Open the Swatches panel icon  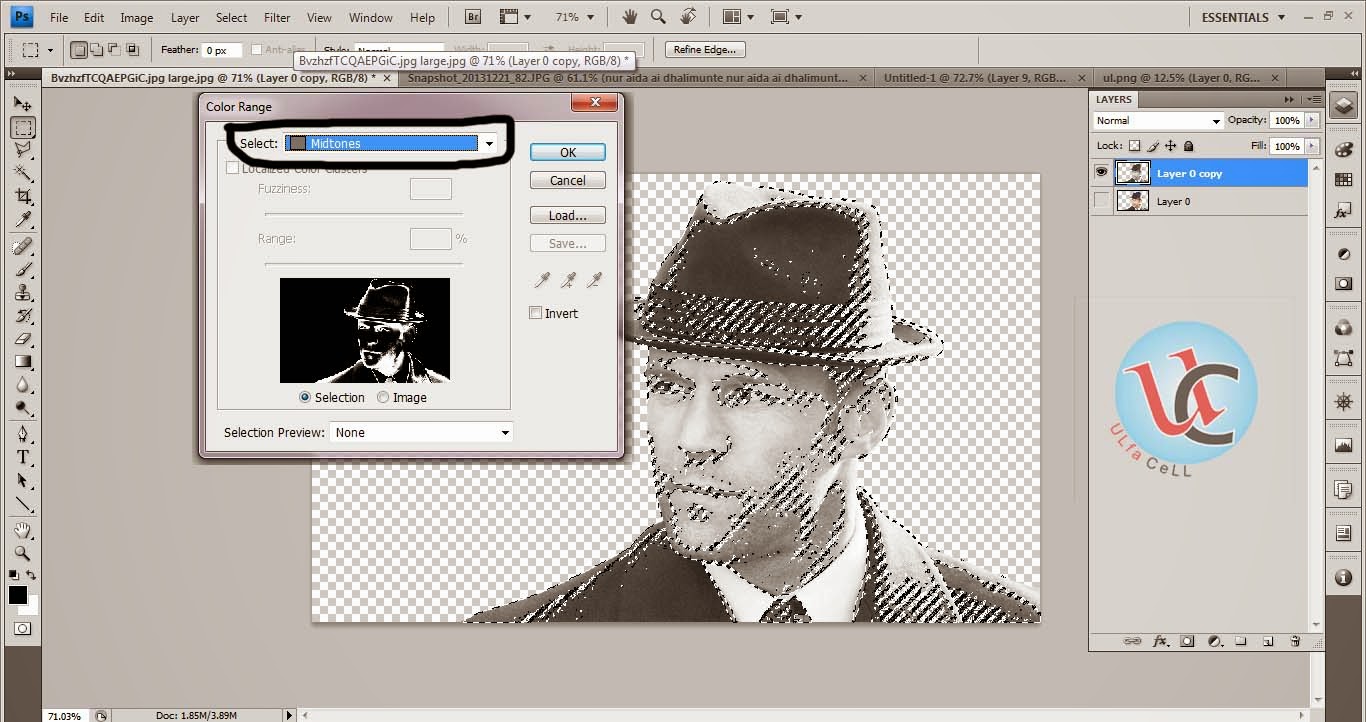pyautogui.click(x=1344, y=180)
